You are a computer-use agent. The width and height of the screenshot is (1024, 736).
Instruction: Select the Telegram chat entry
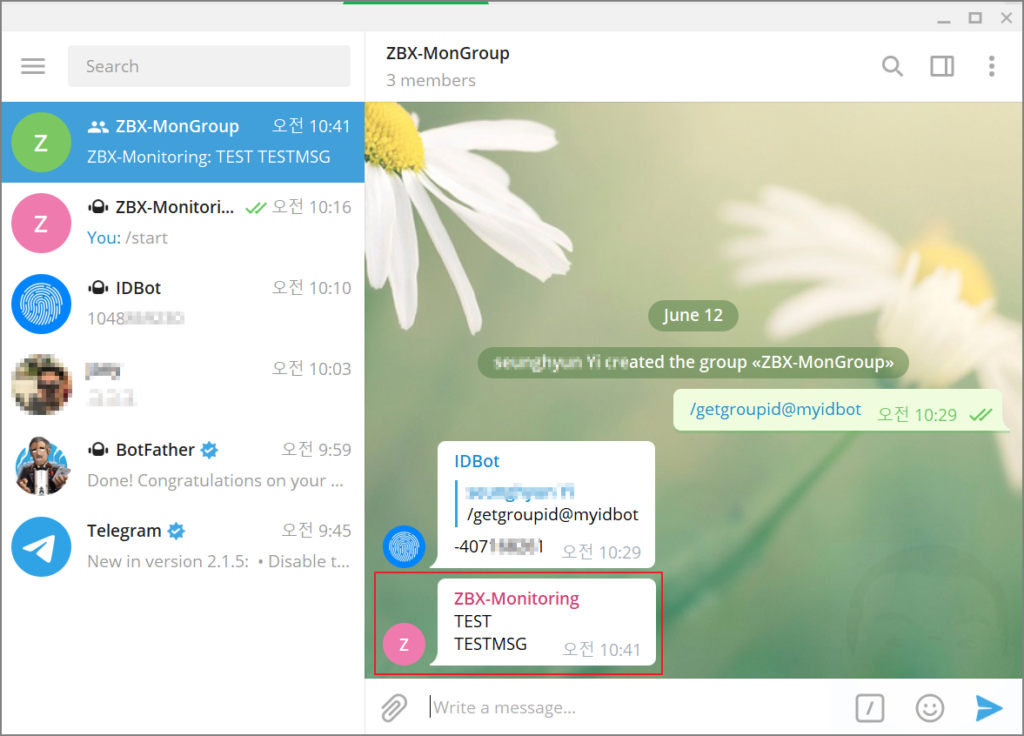[180, 546]
